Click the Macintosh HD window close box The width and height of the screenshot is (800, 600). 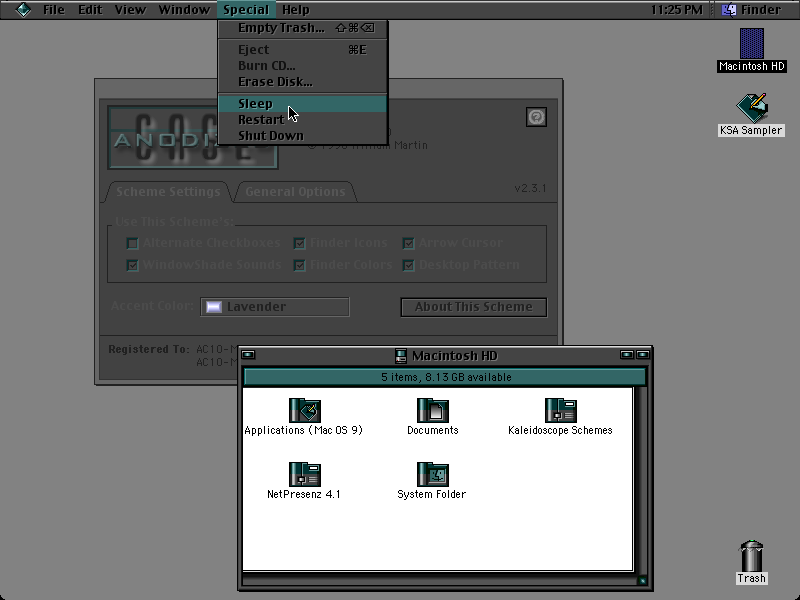pos(248,355)
